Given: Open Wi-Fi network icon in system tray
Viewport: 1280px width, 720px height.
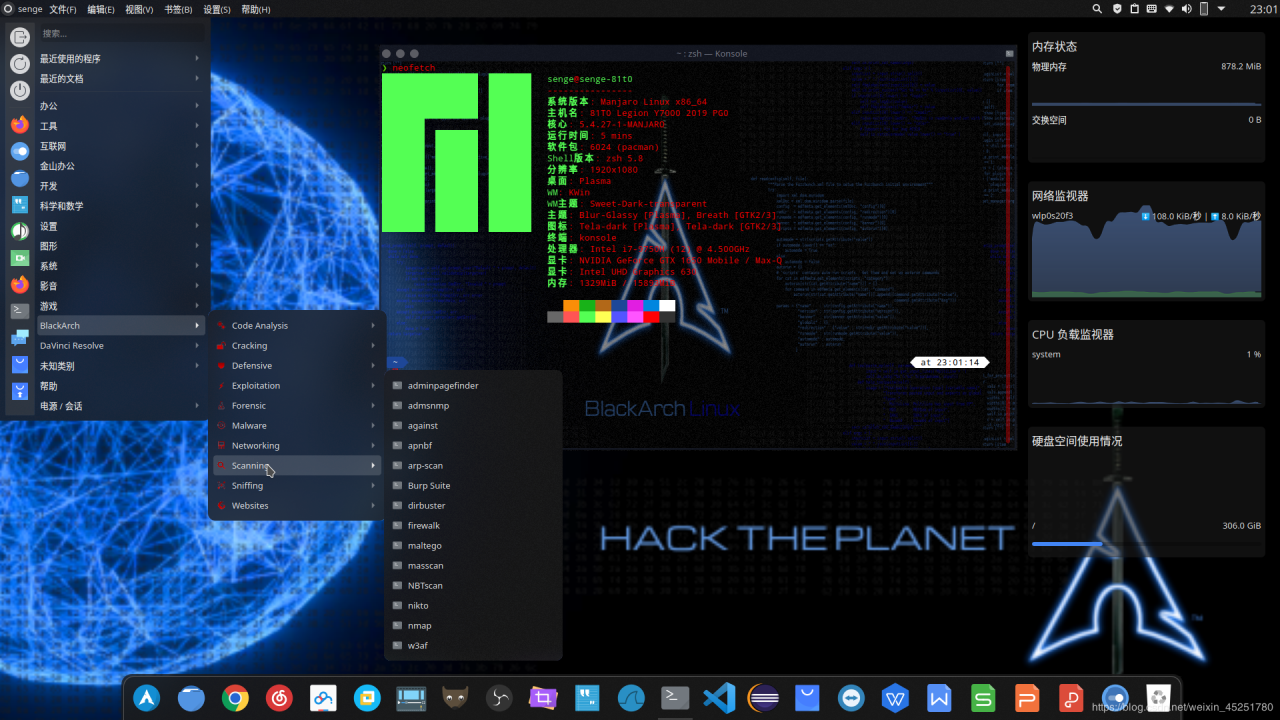Looking at the screenshot, I should pyautogui.click(x=1169, y=9).
